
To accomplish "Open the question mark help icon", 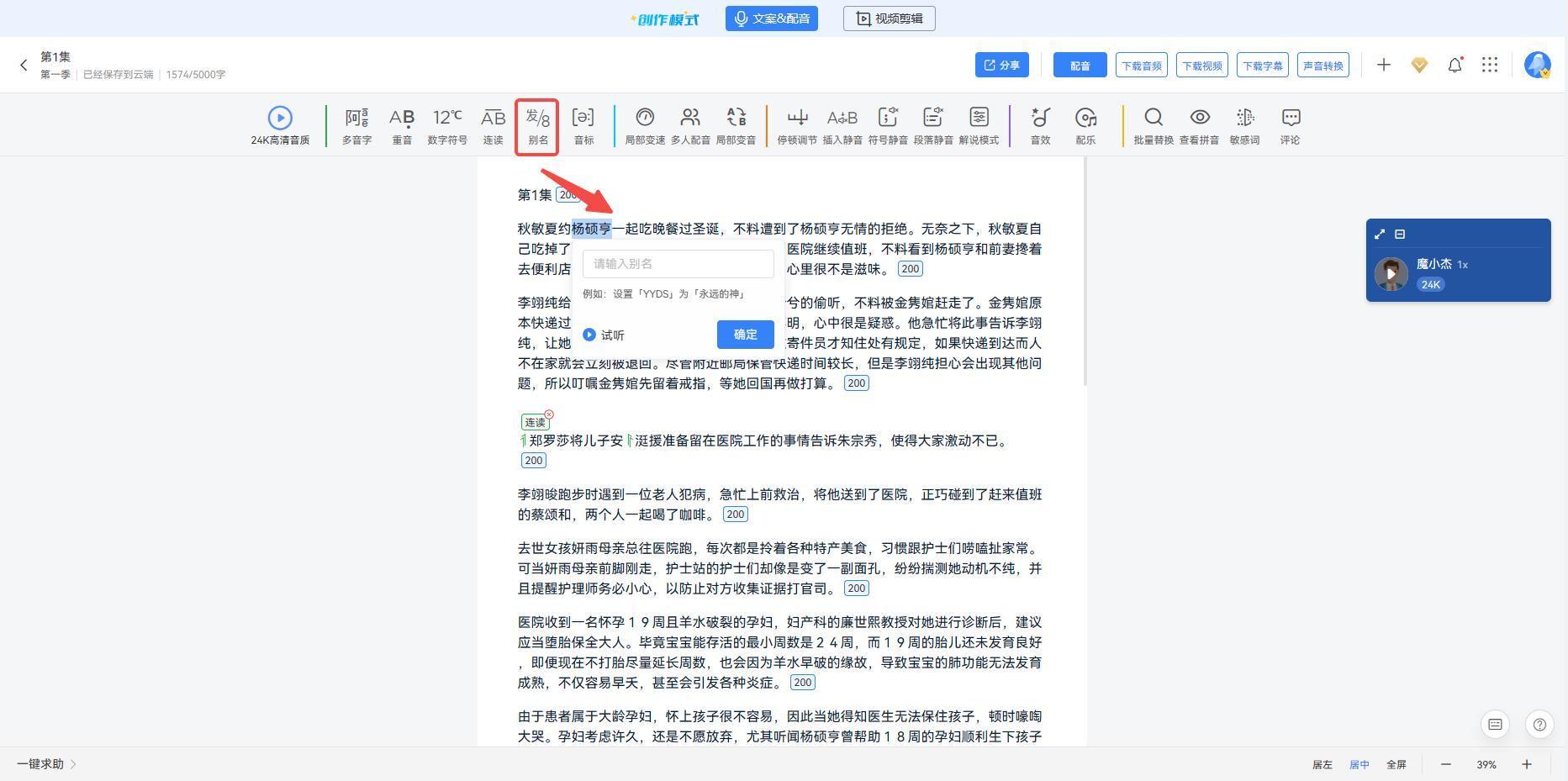I will [x=1539, y=724].
